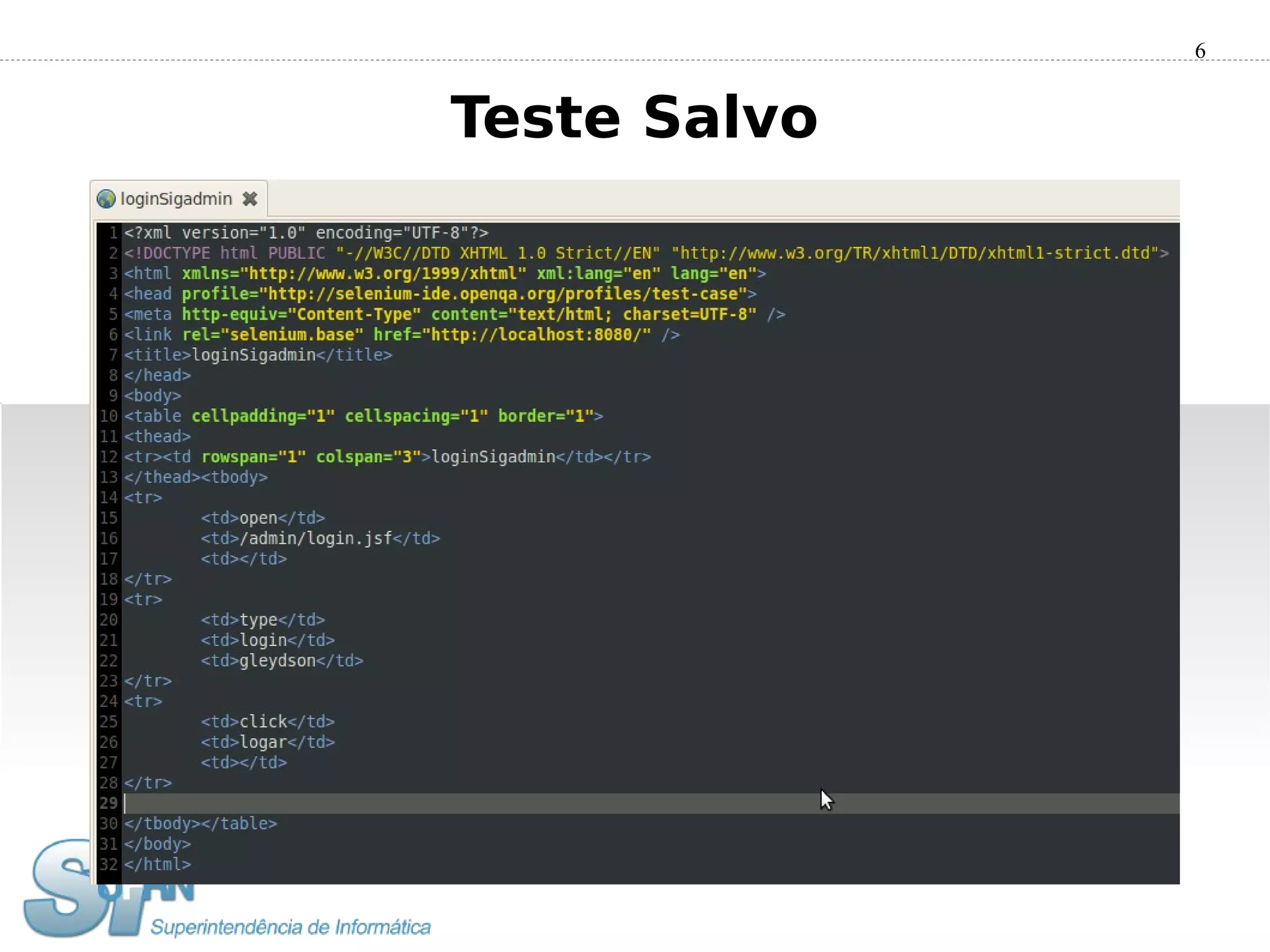Click the closing head tag on line 8
Image resolution: width=1270 pixels, height=952 pixels.
click(x=158, y=376)
